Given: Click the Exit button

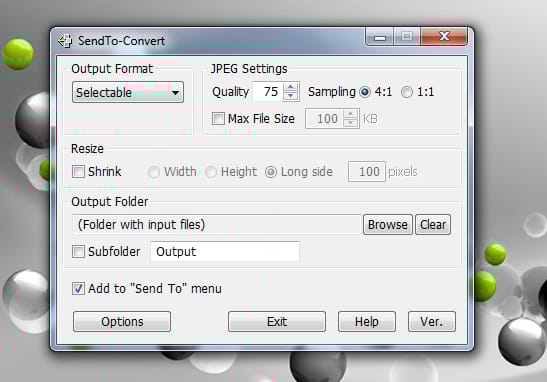Looking at the screenshot, I should pyautogui.click(x=277, y=322).
